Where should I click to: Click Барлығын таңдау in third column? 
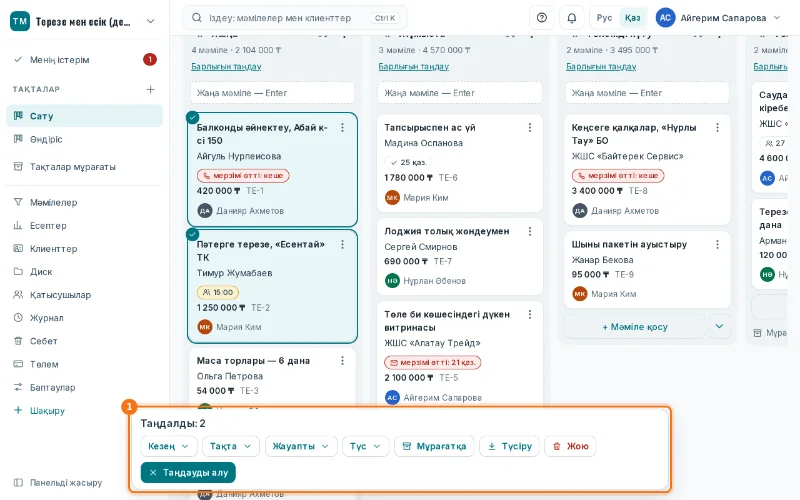[601, 66]
